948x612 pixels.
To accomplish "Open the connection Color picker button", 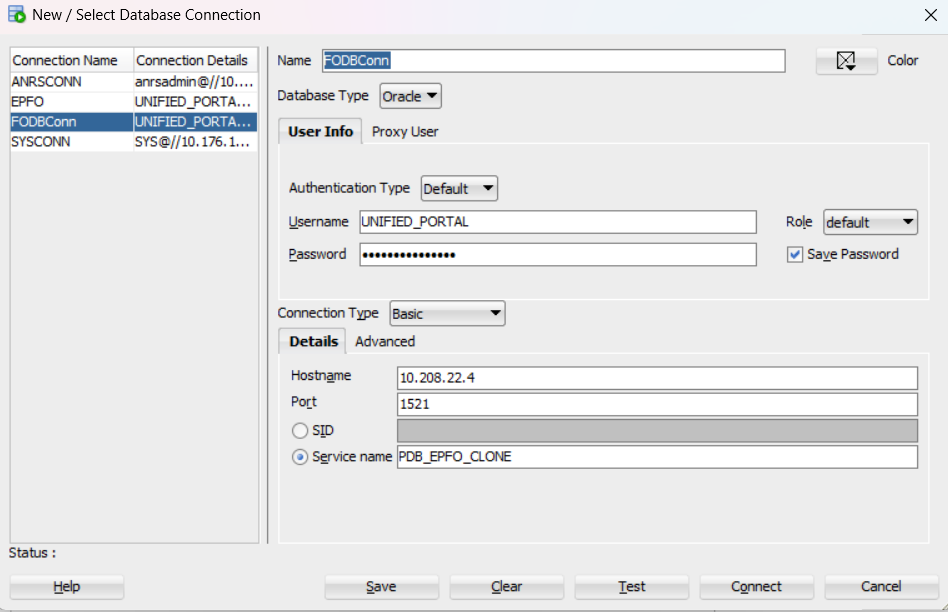I will coord(846,61).
